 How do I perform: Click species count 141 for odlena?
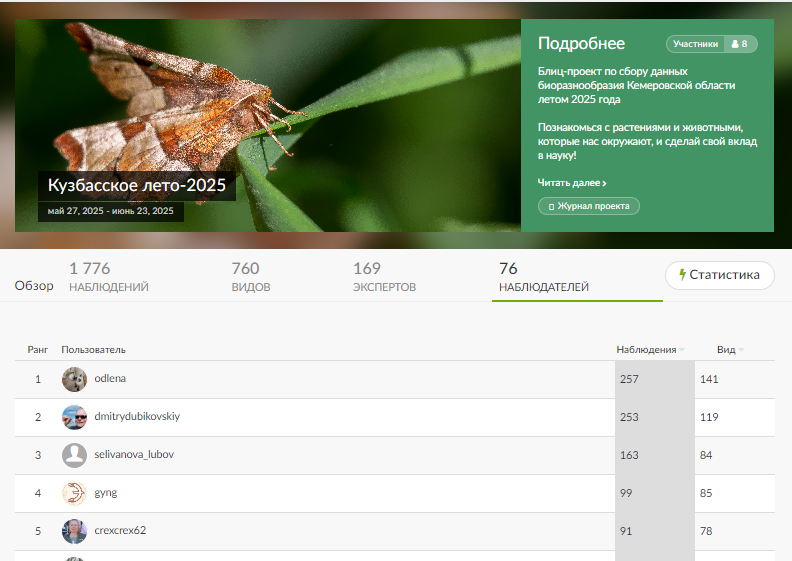[709, 379]
